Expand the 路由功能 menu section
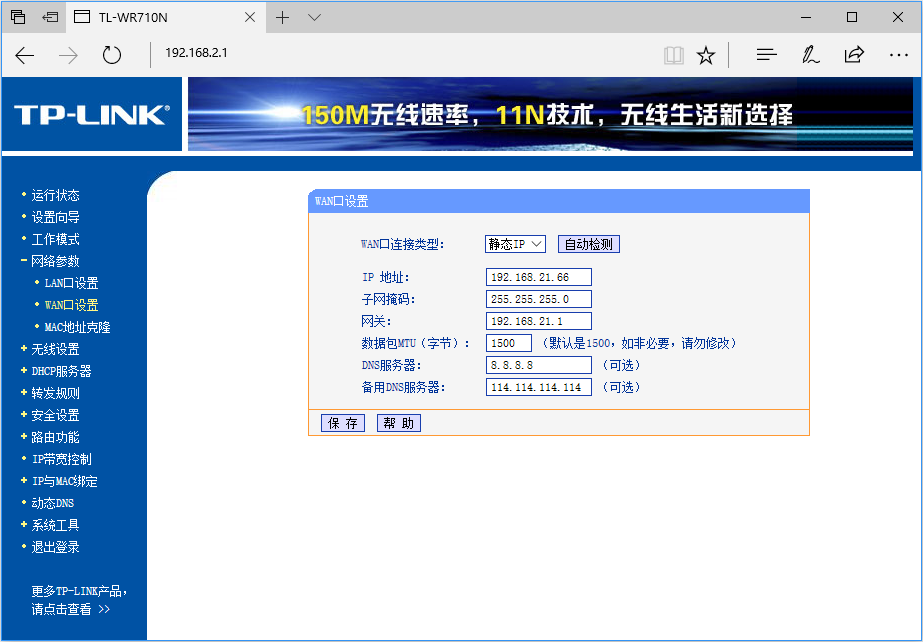The width and height of the screenshot is (923, 642). point(55,437)
